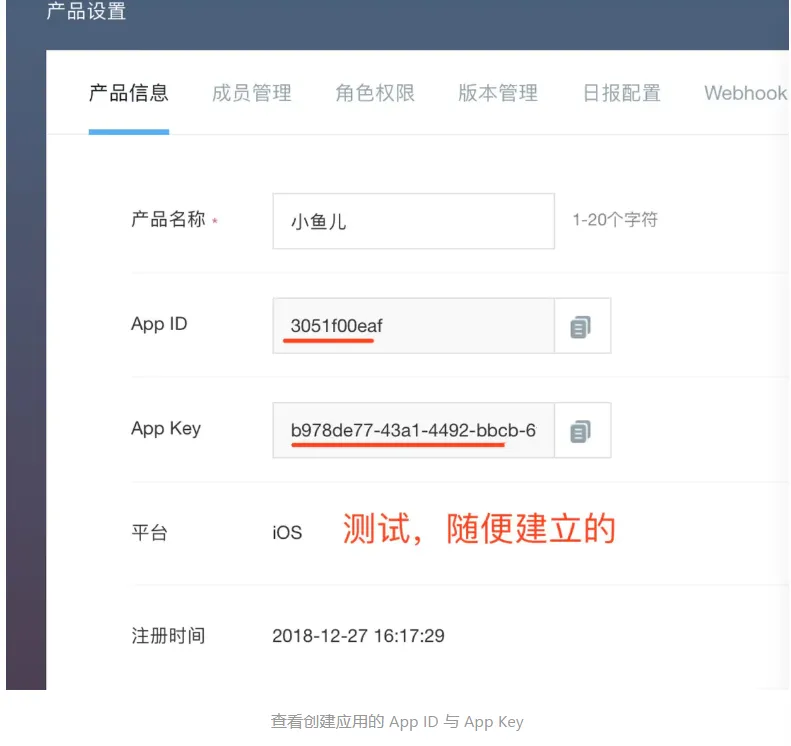Click the iOS platform value
This screenshot has width=791, height=746.
pos(287,533)
